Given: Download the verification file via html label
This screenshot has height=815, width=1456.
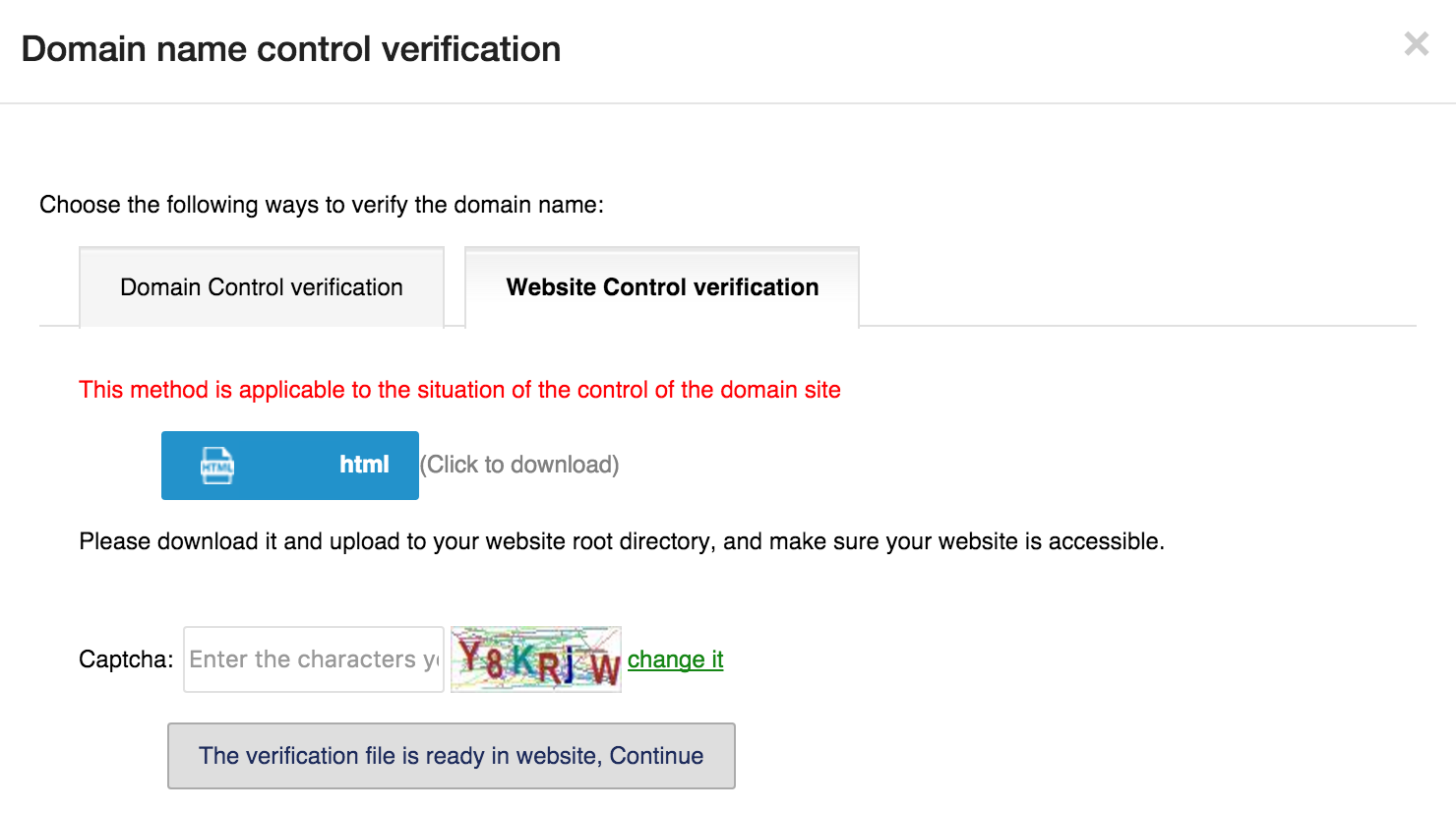Looking at the screenshot, I should pos(364,465).
